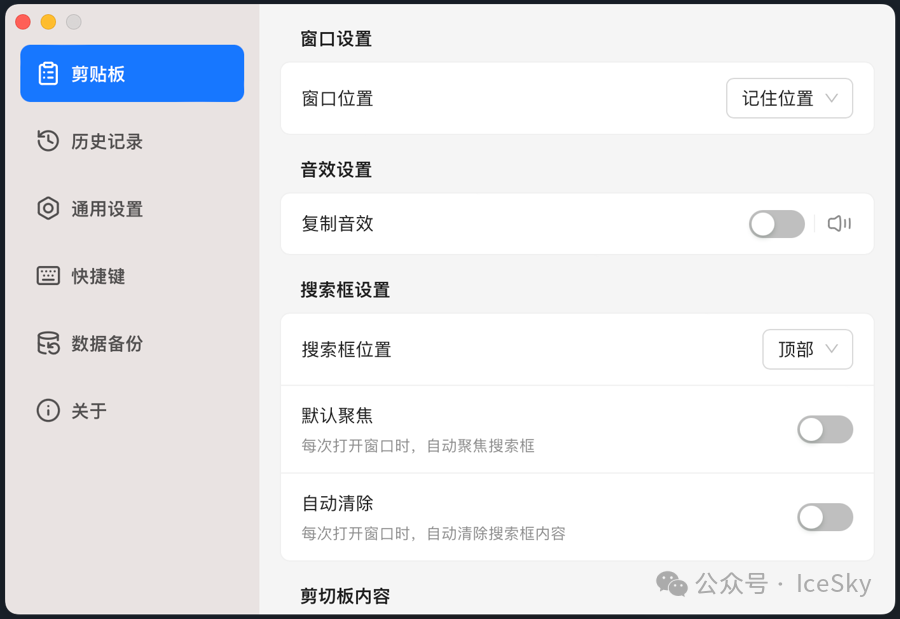The height and width of the screenshot is (619, 900).
Task: Preview copy sound via speaker icon
Action: click(x=839, y=224)
